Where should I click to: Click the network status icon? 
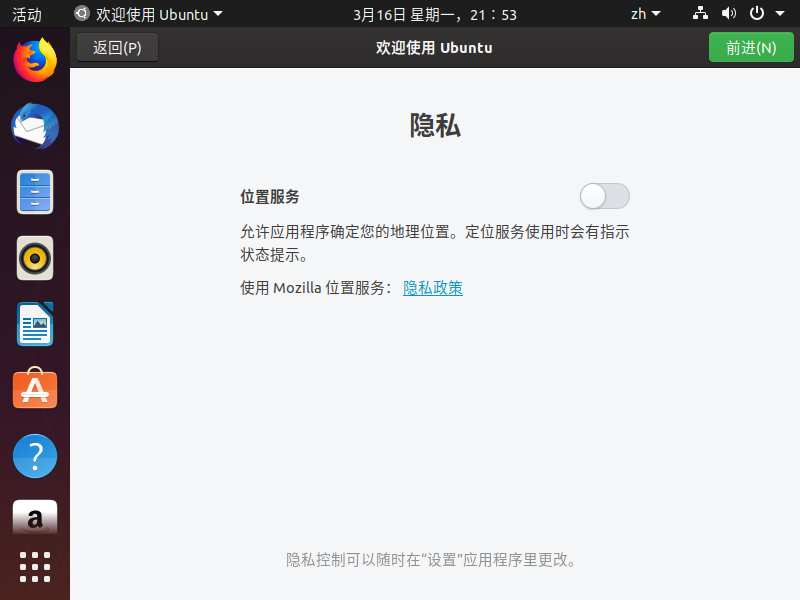coord(700,13)
